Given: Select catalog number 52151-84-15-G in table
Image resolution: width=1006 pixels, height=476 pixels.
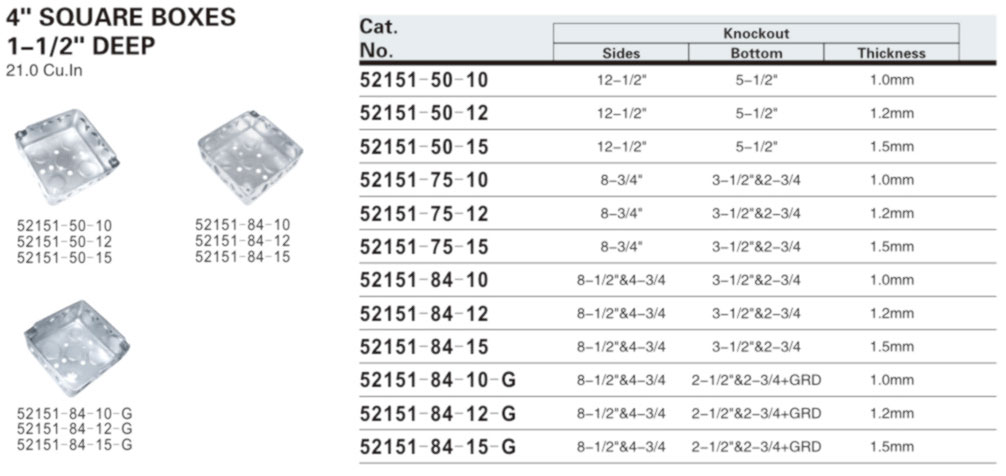Looking at the screenshot, I should pyautogui.click(x=438, y=447).
